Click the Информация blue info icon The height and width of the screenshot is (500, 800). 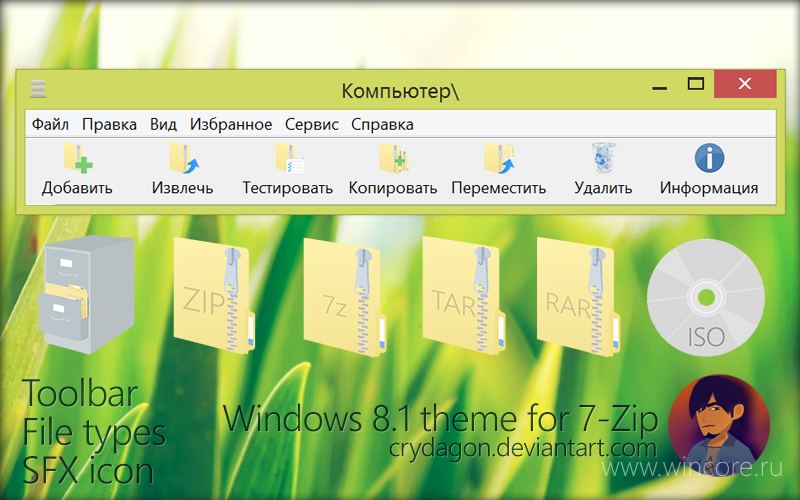tap(709, 158)
